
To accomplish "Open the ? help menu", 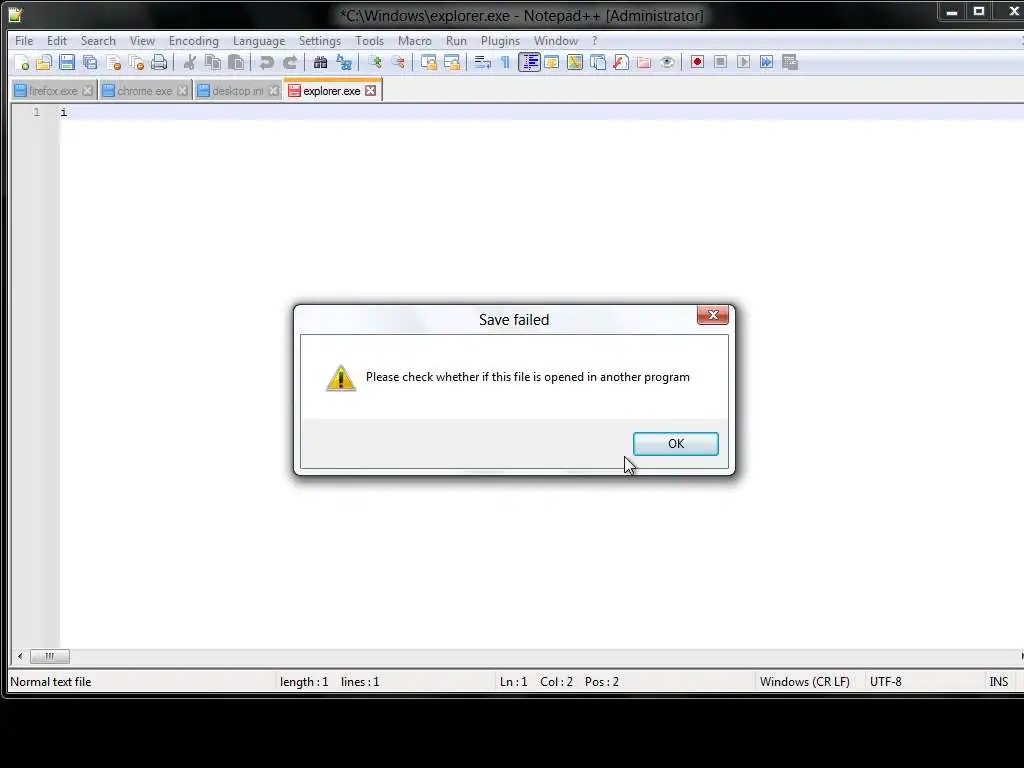I will coord(594,40).
